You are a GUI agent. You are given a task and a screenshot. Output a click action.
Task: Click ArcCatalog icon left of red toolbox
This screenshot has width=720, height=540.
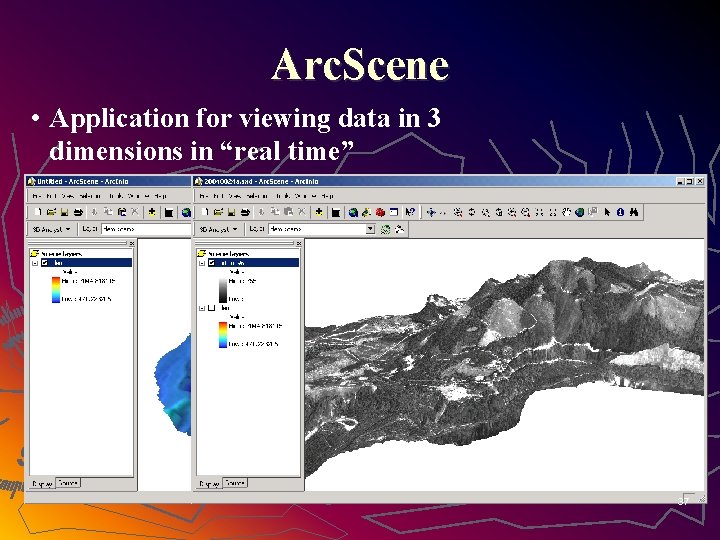tap(366, 212)
